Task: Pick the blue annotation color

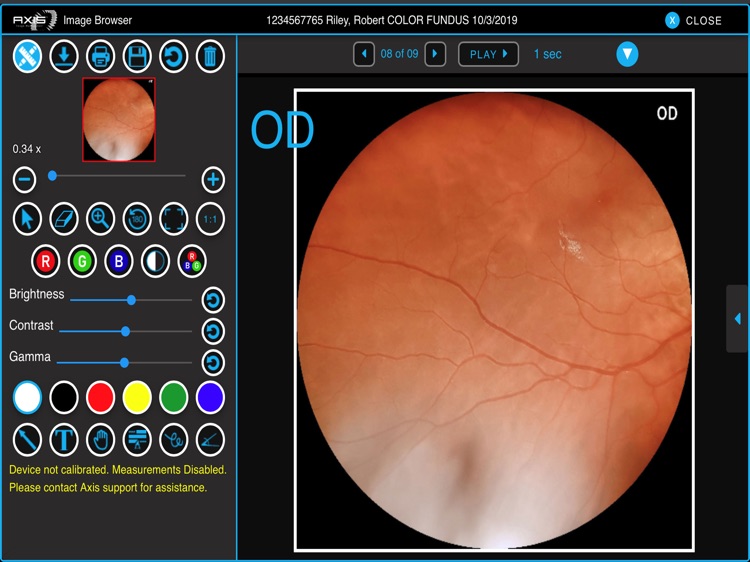Action: click(210, 397)
